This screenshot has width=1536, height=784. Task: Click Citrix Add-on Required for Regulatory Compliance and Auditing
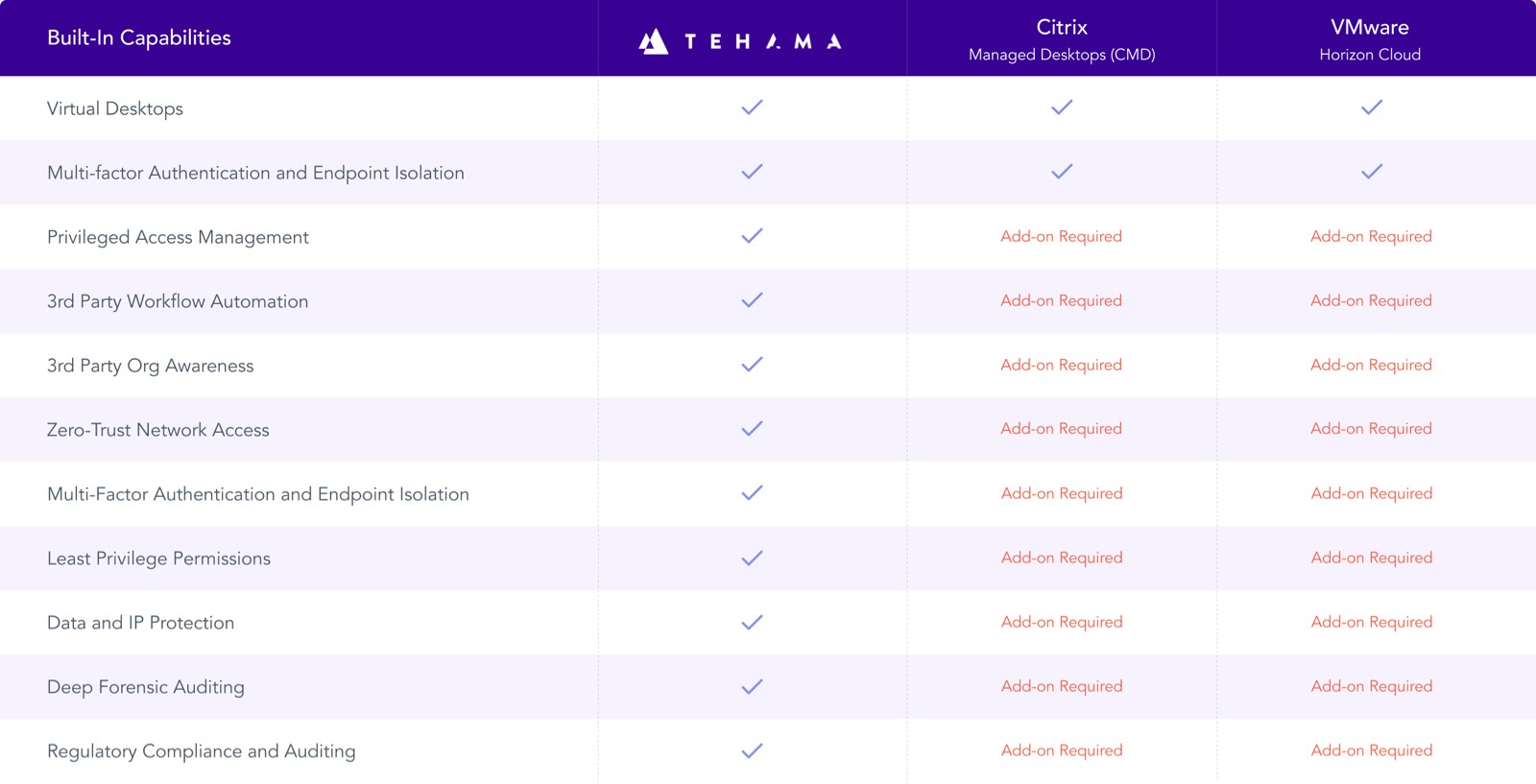point(1062,750)
